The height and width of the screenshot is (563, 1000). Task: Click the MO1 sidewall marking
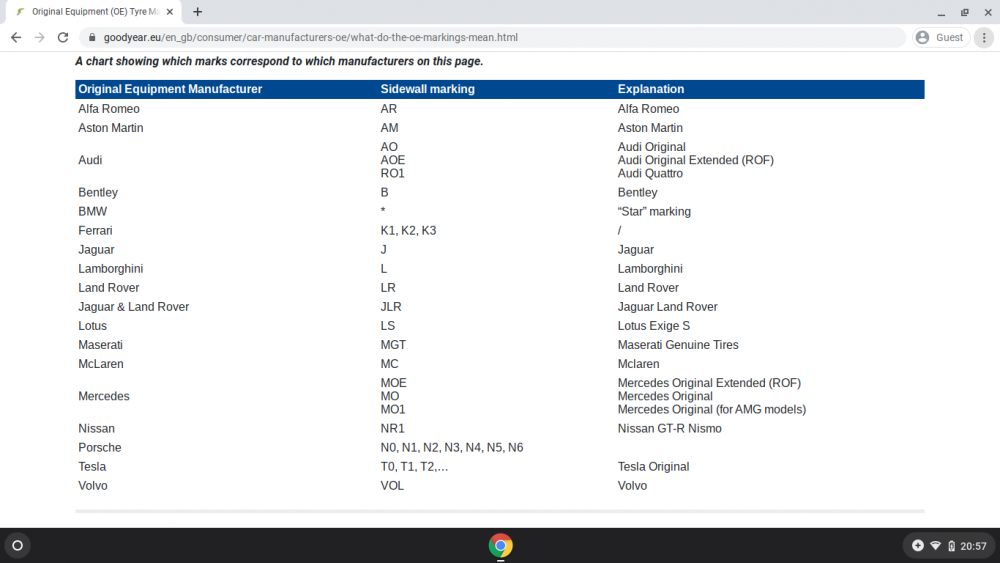(393, 410)
